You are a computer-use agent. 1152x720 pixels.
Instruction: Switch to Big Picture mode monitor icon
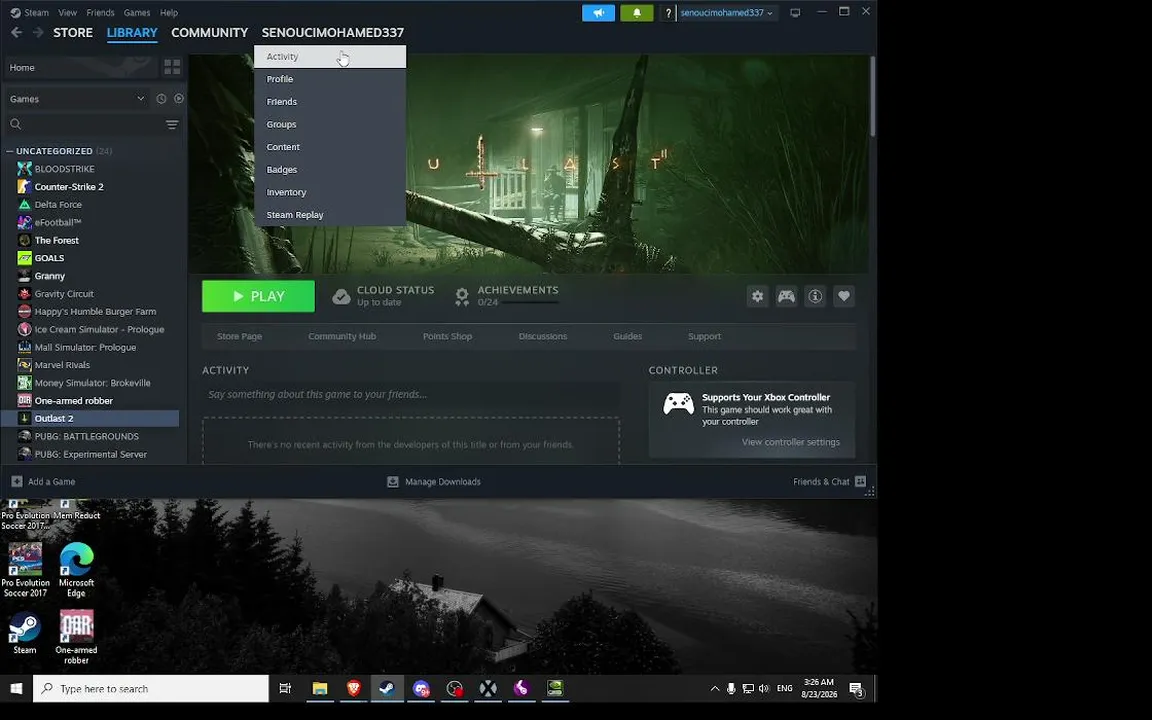(x=795, y=12)
